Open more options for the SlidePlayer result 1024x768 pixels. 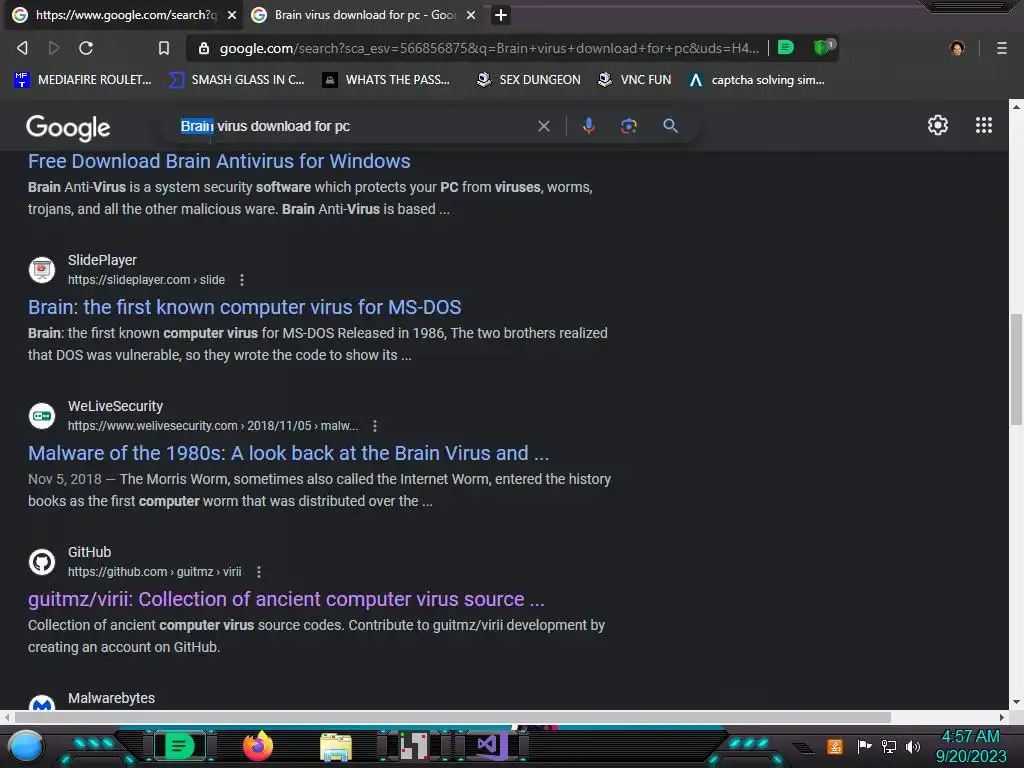pos(242,280)
